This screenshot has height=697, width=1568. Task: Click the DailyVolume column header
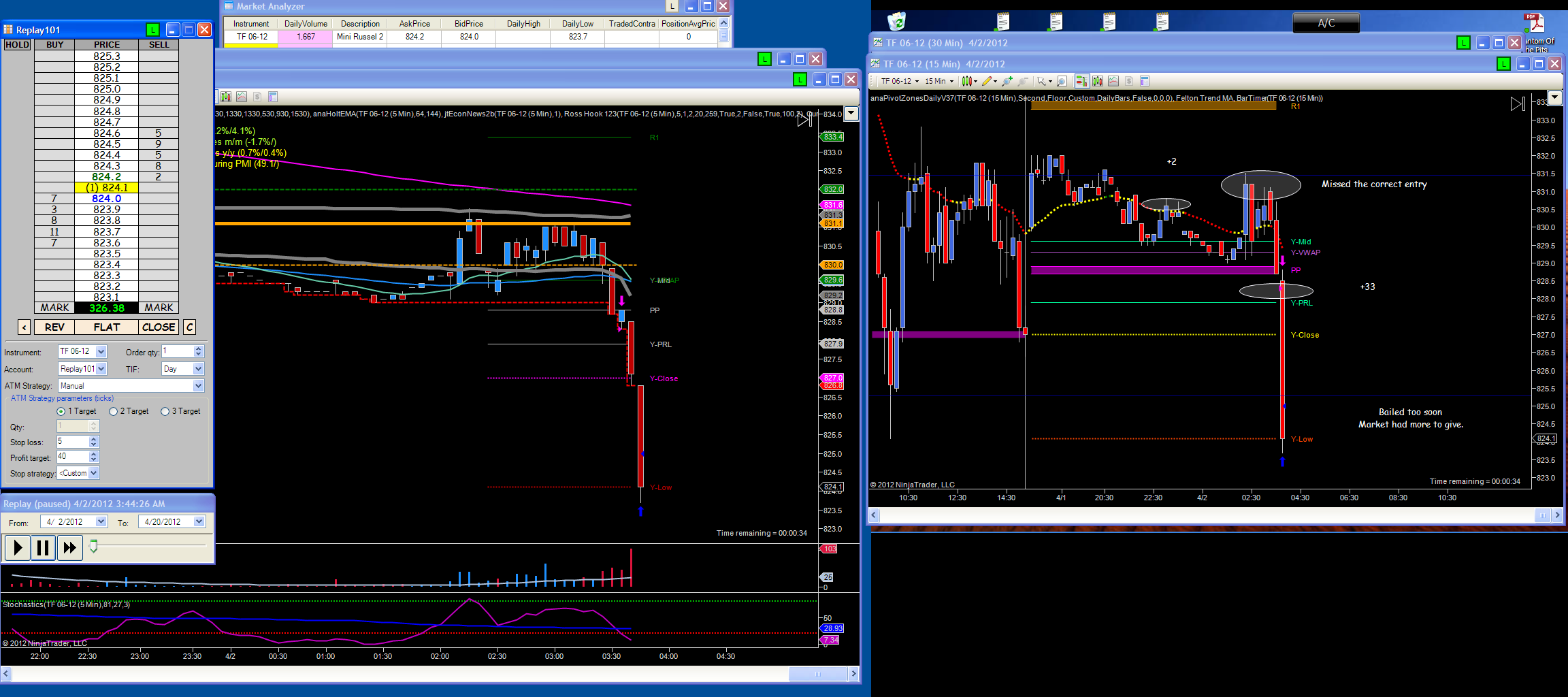tap(306, 24)
